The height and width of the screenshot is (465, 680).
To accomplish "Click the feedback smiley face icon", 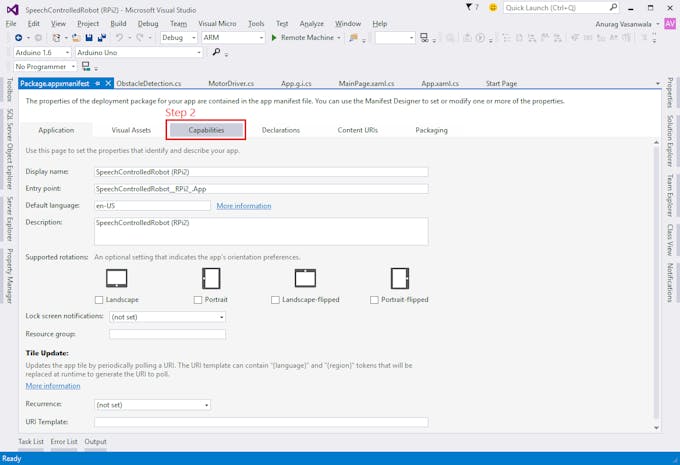I will click(492, 8).
